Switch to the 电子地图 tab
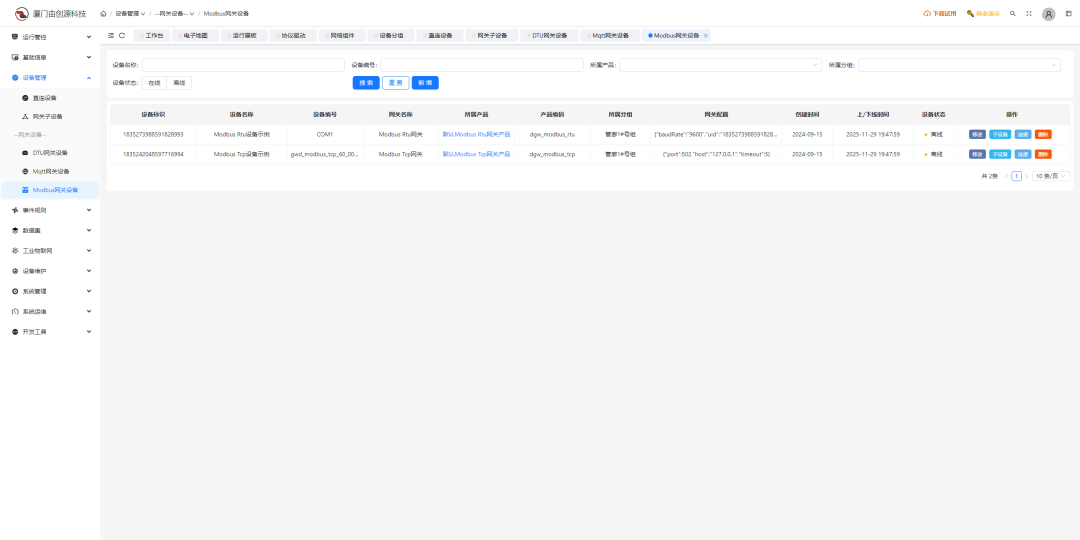This screenshot has height=540, width=1080. click(195, 35)
